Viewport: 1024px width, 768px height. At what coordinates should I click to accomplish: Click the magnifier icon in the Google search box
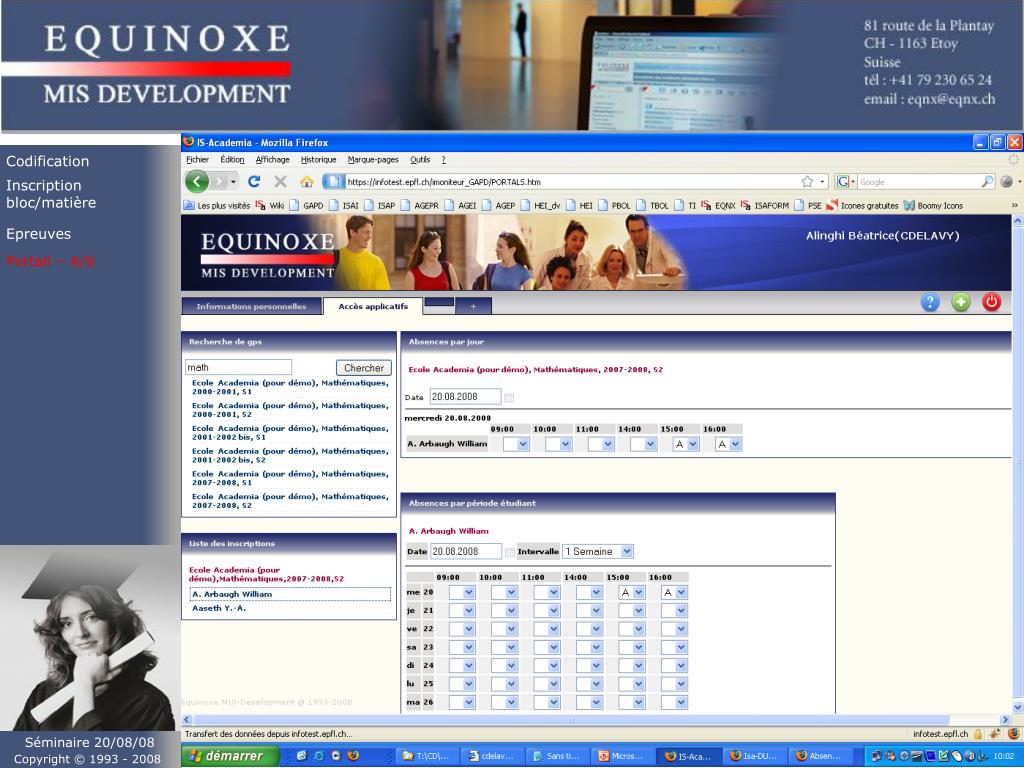(987, 182)
